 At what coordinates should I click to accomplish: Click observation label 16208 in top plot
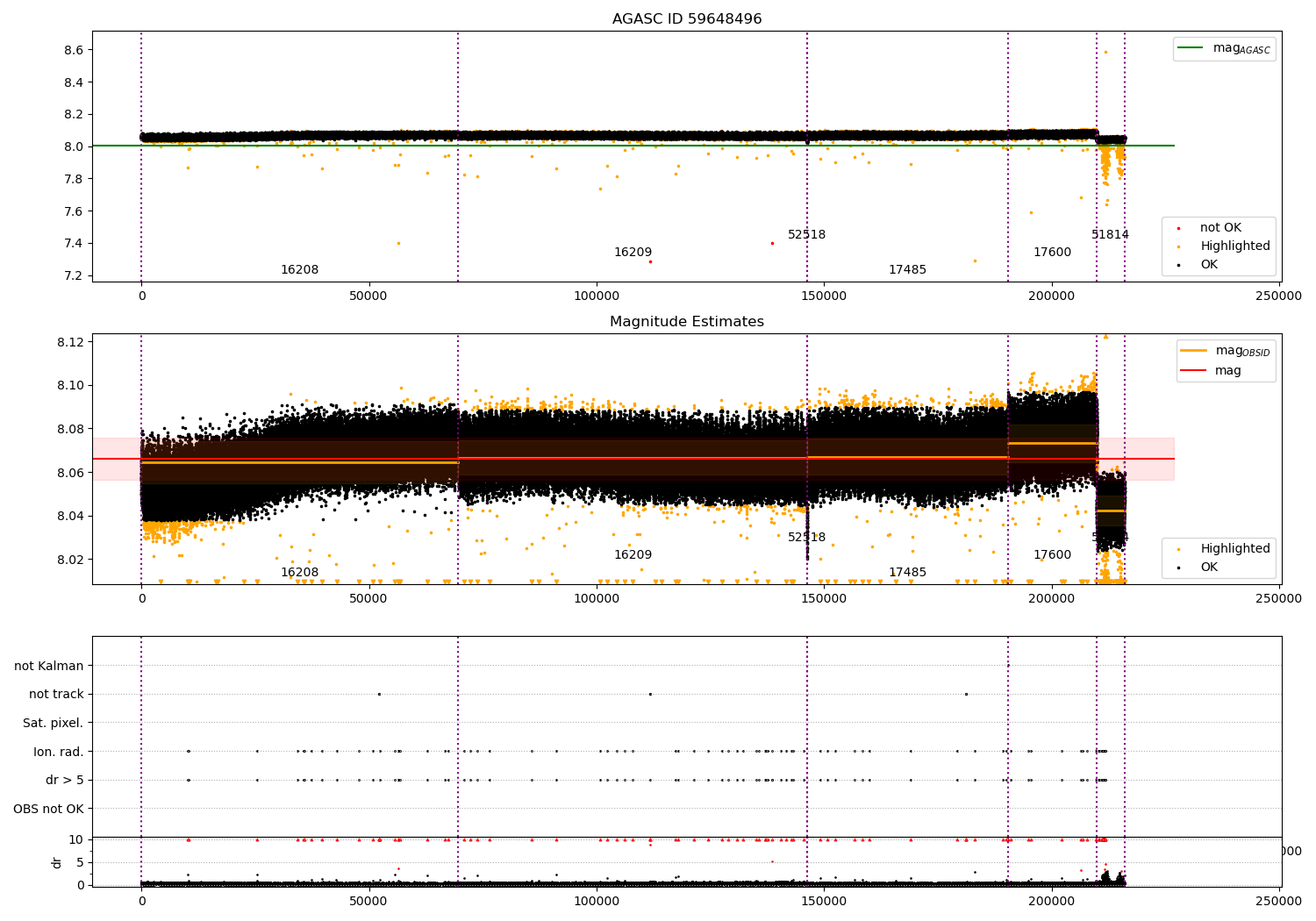pos(299,269)
